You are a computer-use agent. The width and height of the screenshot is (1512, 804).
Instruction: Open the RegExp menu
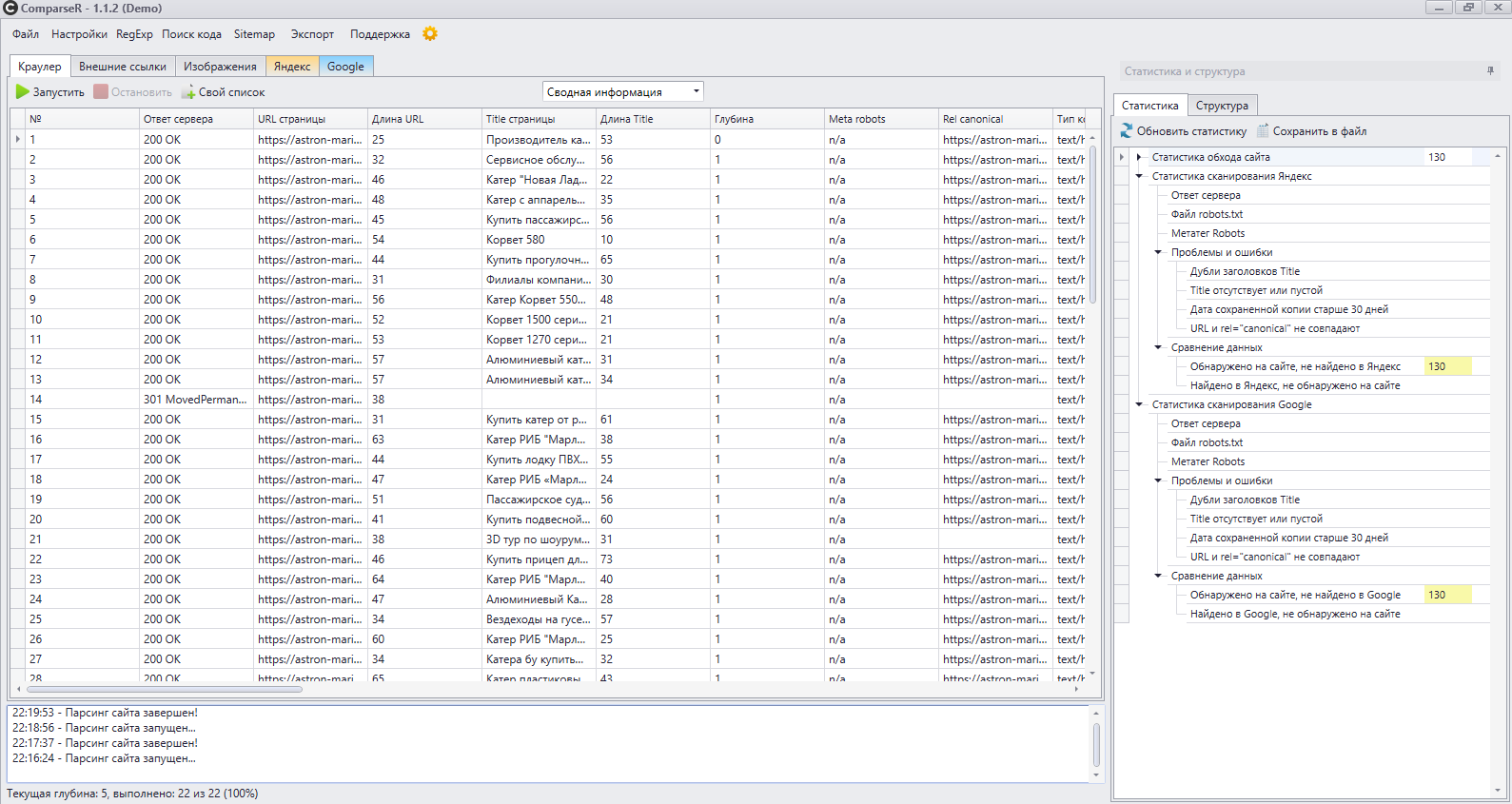click(x=134, y=34)
